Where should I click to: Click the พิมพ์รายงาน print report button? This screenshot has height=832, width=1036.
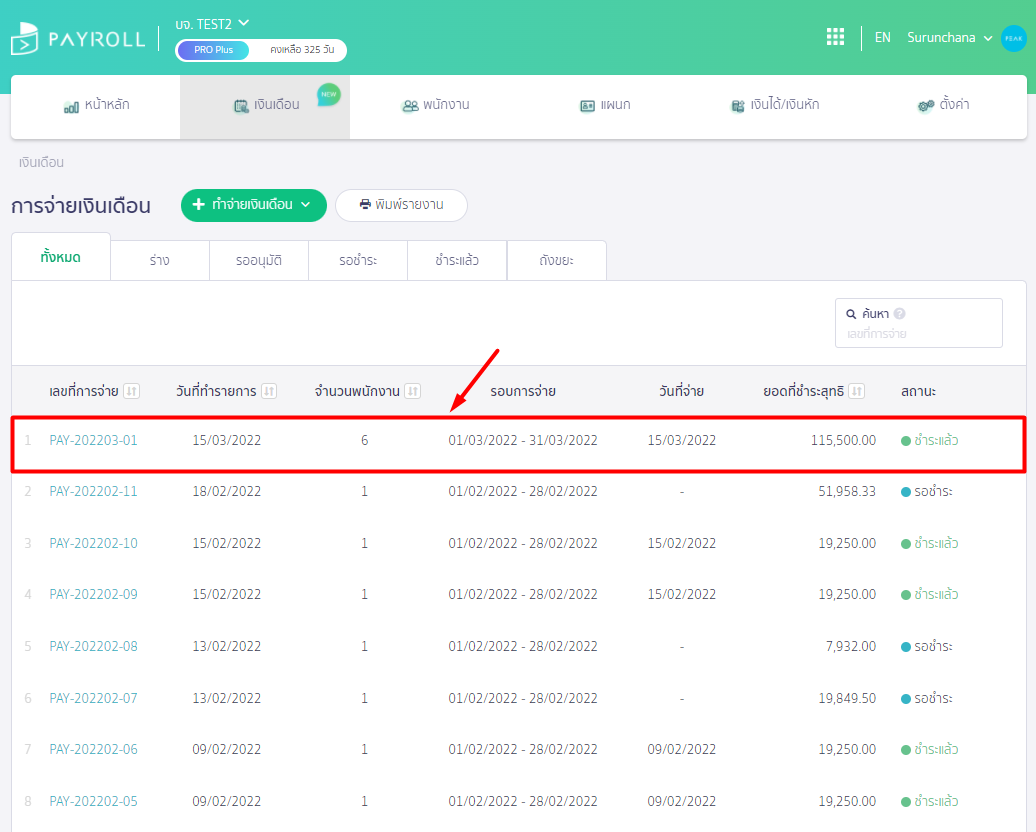[401, 205]
